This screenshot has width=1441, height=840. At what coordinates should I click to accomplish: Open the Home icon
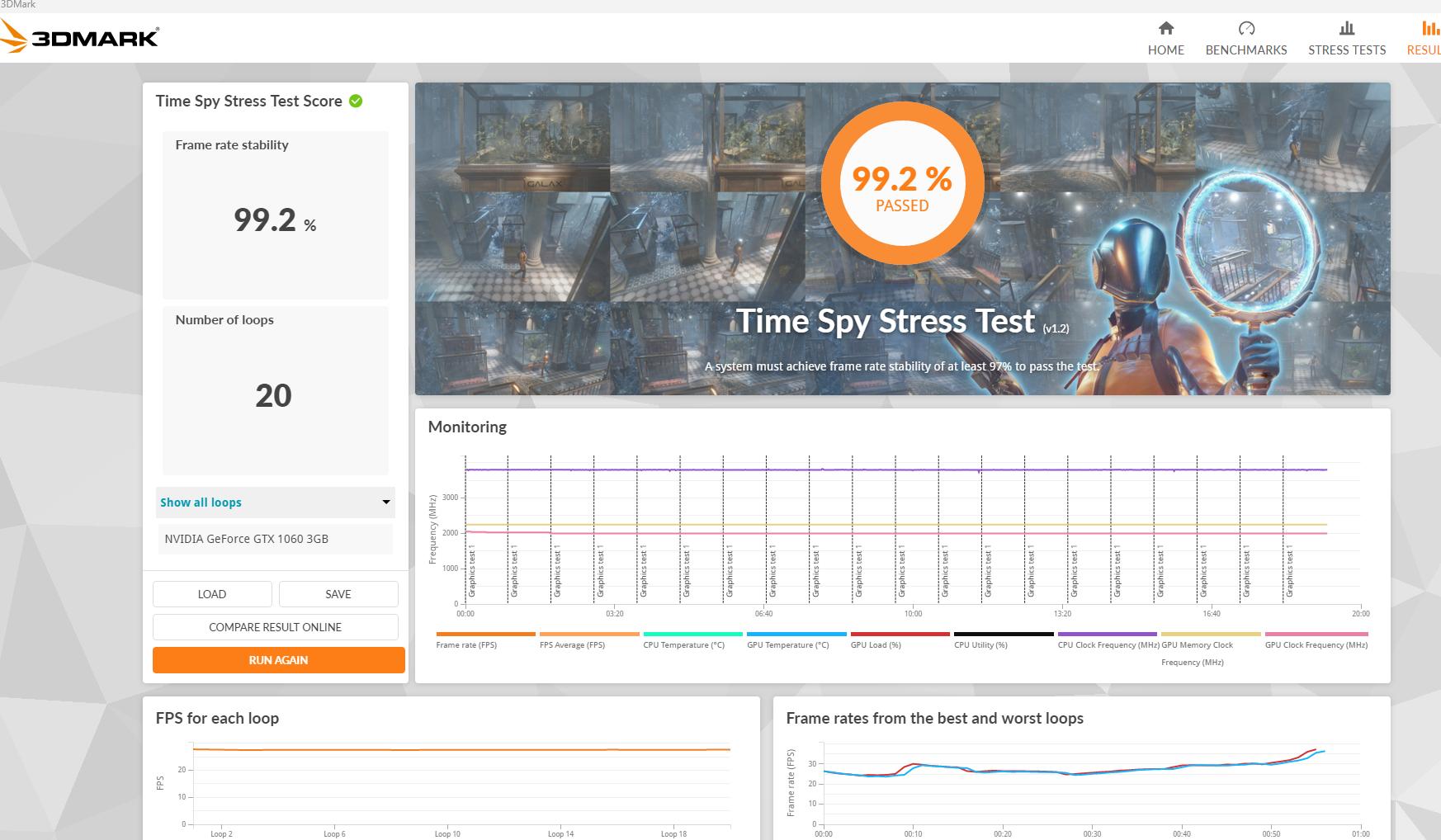coord(1165,29)
